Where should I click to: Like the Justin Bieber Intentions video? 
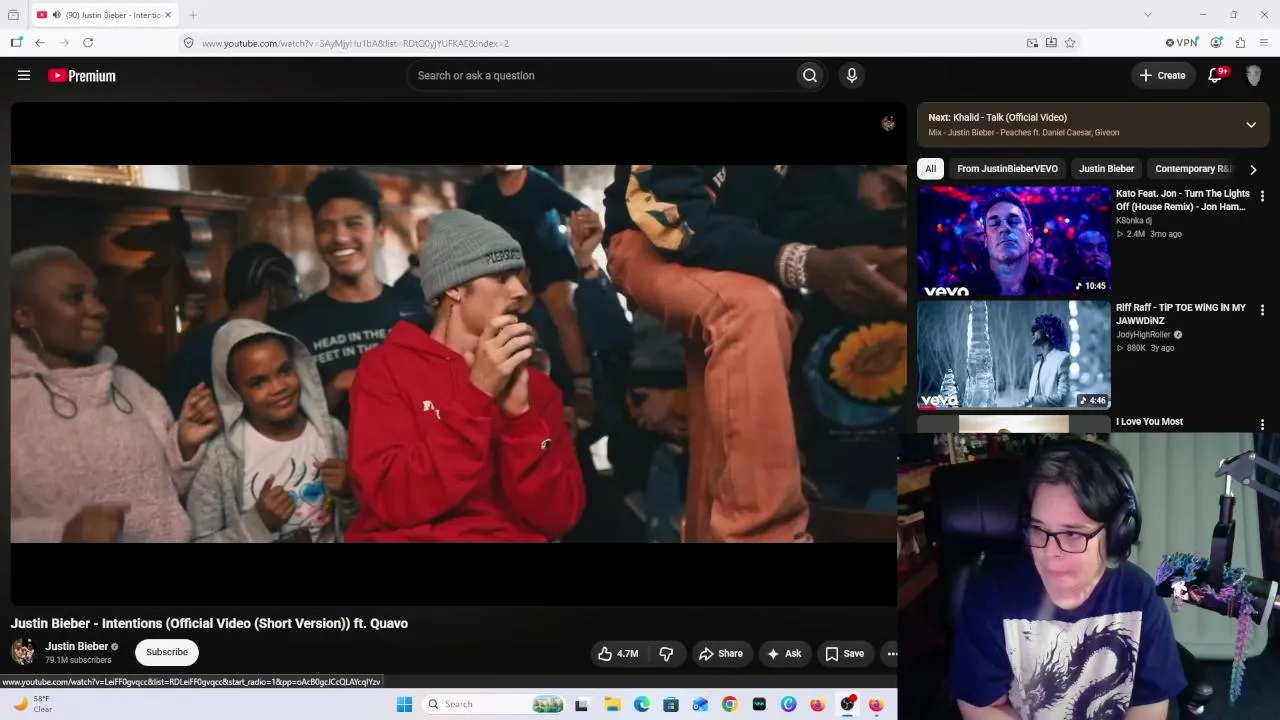coord(619,654)
